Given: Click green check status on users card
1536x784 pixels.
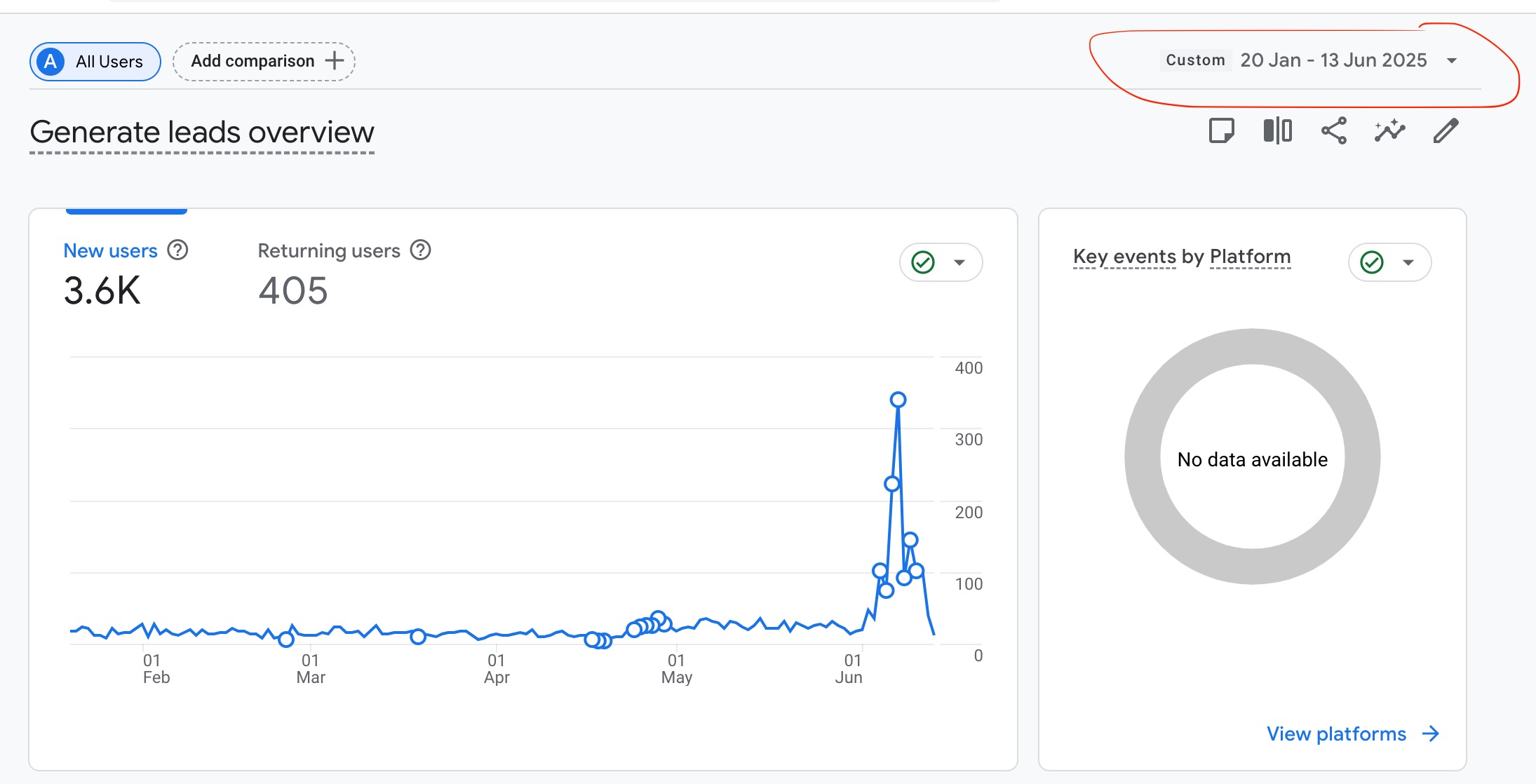Looking at the screenshot, I should pos(923,262).
